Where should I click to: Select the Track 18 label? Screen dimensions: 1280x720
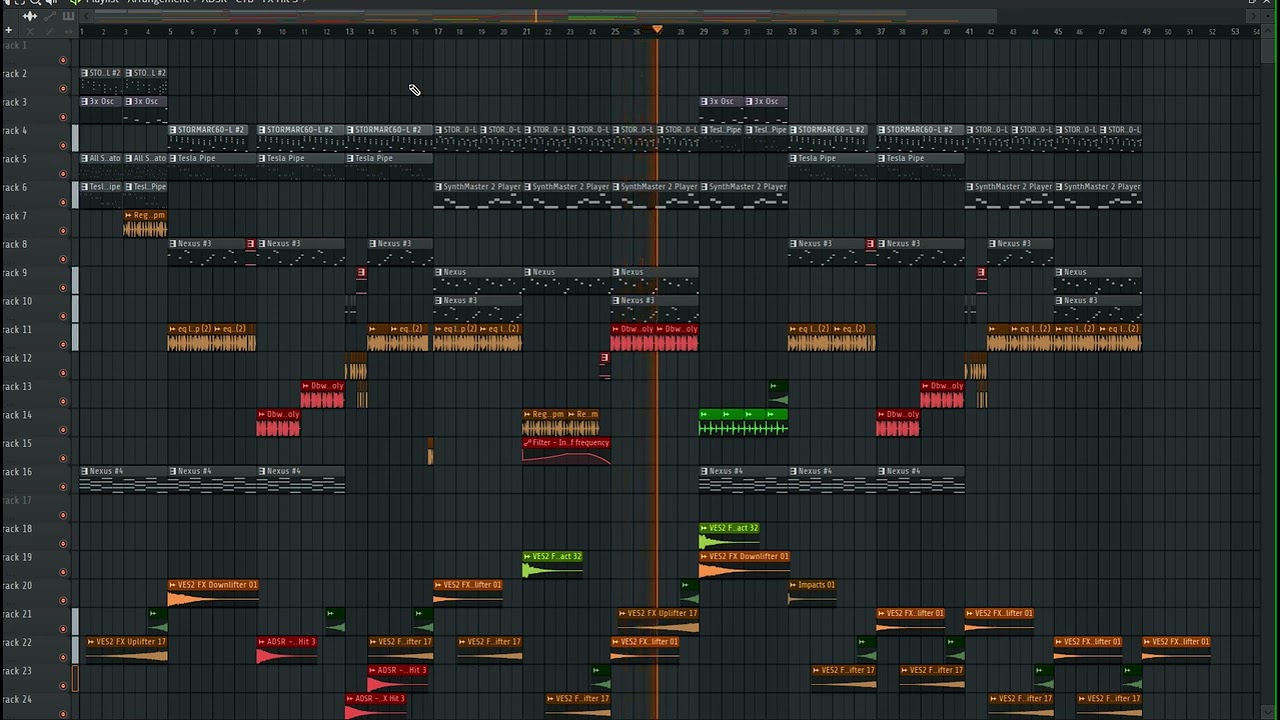click(x=16, y=529)
